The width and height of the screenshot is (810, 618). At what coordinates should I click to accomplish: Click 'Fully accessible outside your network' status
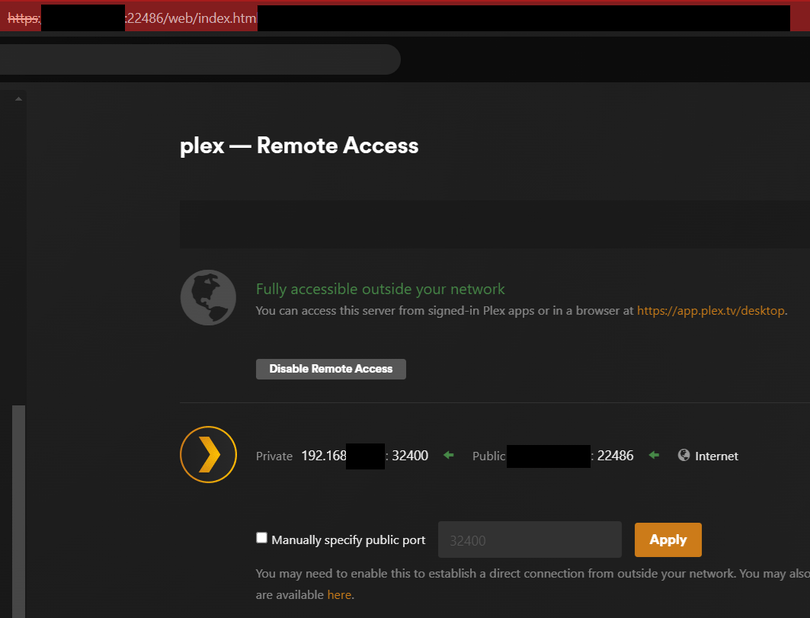pyautogui.click(x=380, y=289)
